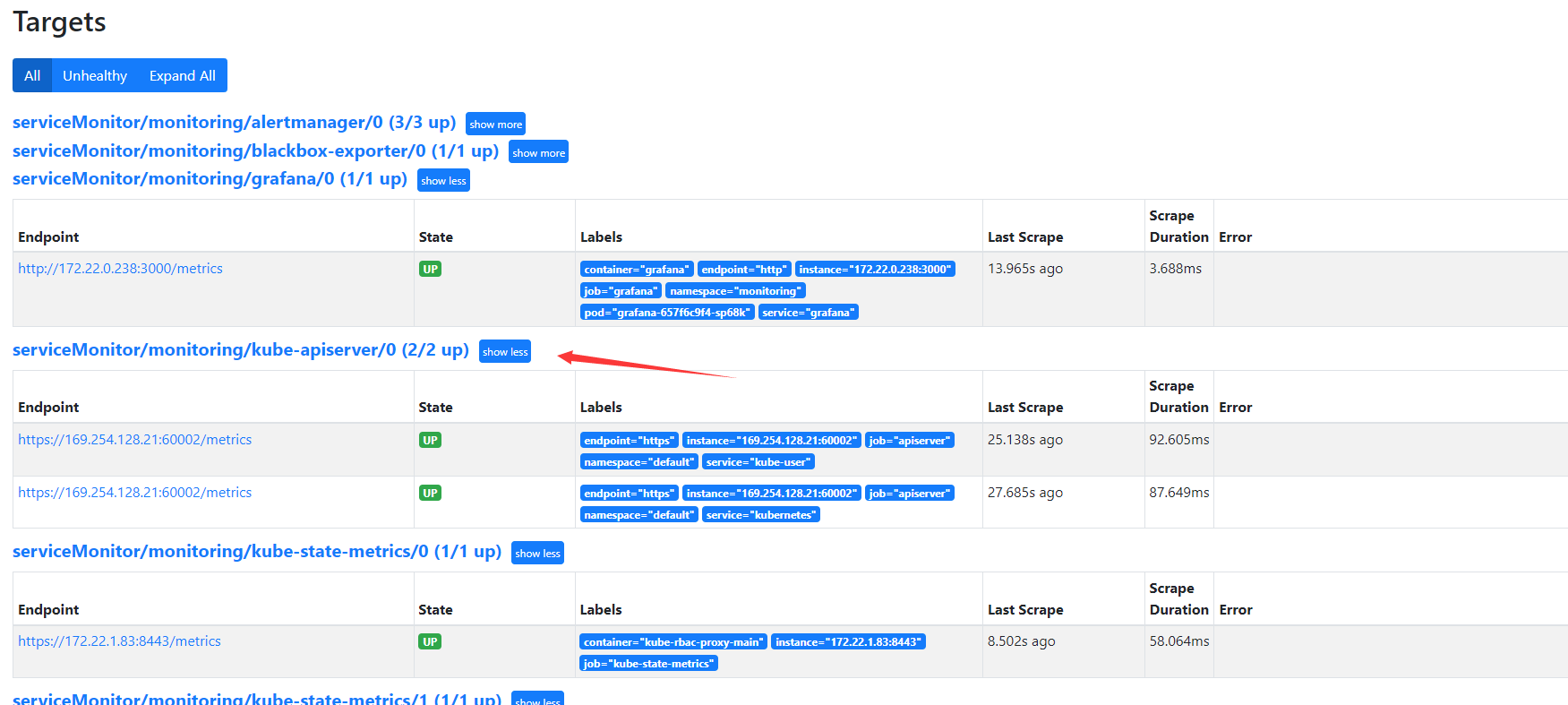Image resolution: width=1568 pixels, height=705 pixels.
Task: Click the container="grafana" label
Action: tap(637, 270)
